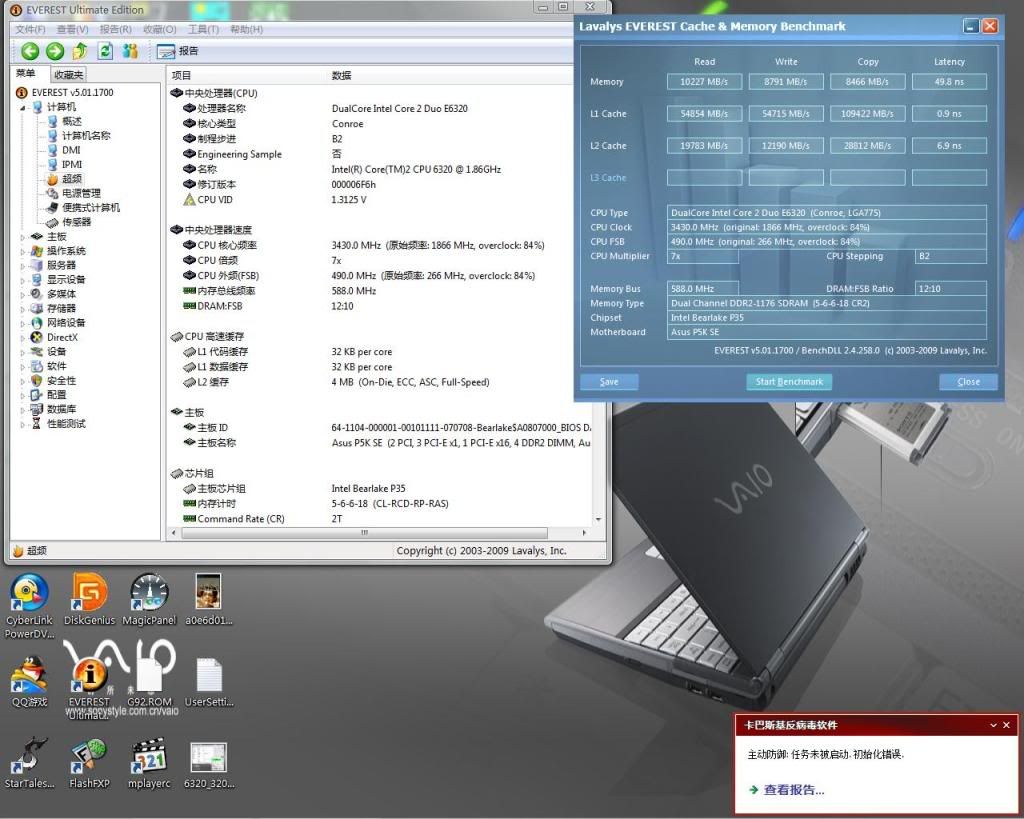Launch mplayerc desktop shortcut

[149, 758]
